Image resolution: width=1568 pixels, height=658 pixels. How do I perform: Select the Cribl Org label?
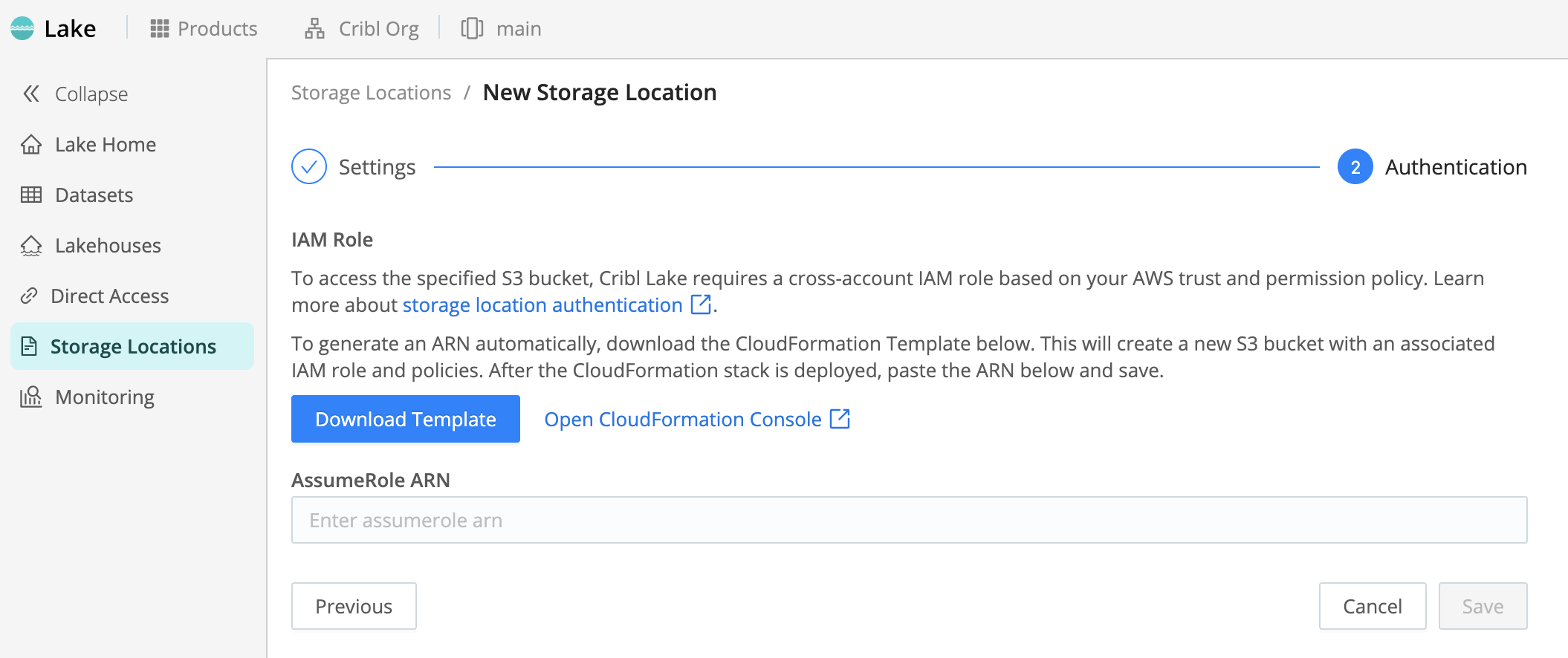pyautogui.click(x=378, y=28)
